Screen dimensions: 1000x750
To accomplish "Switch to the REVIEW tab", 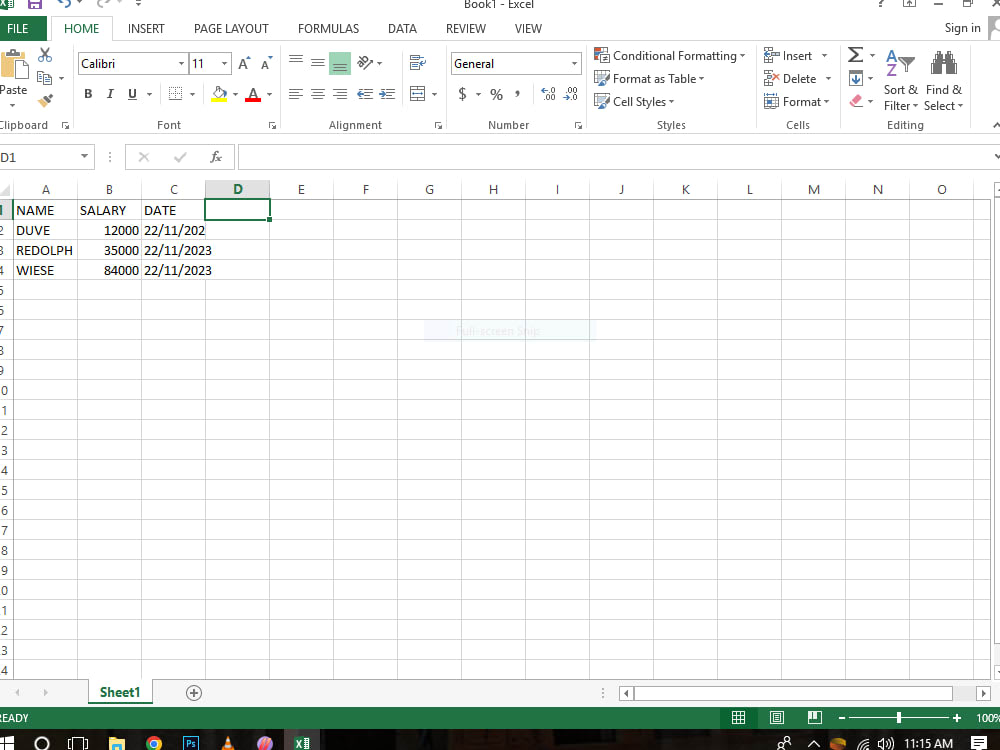I will pos(466,29).
